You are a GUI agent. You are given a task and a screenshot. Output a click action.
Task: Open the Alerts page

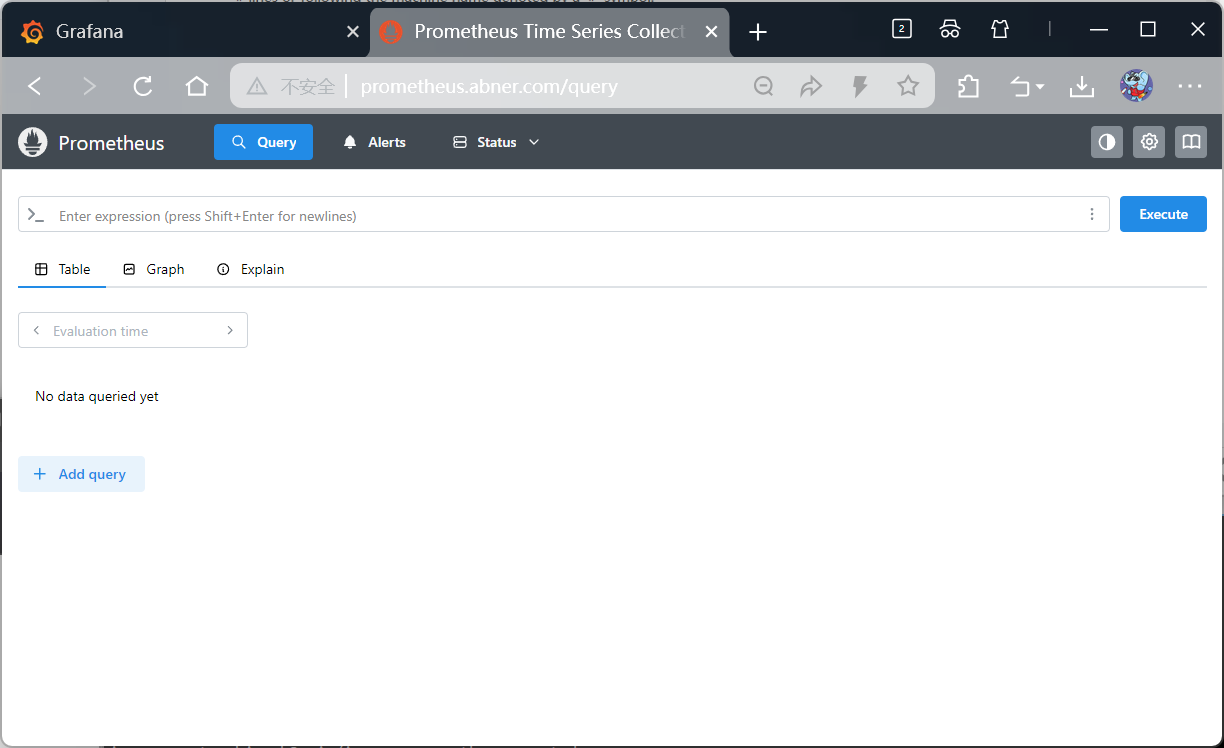click(x=374, y=142)
